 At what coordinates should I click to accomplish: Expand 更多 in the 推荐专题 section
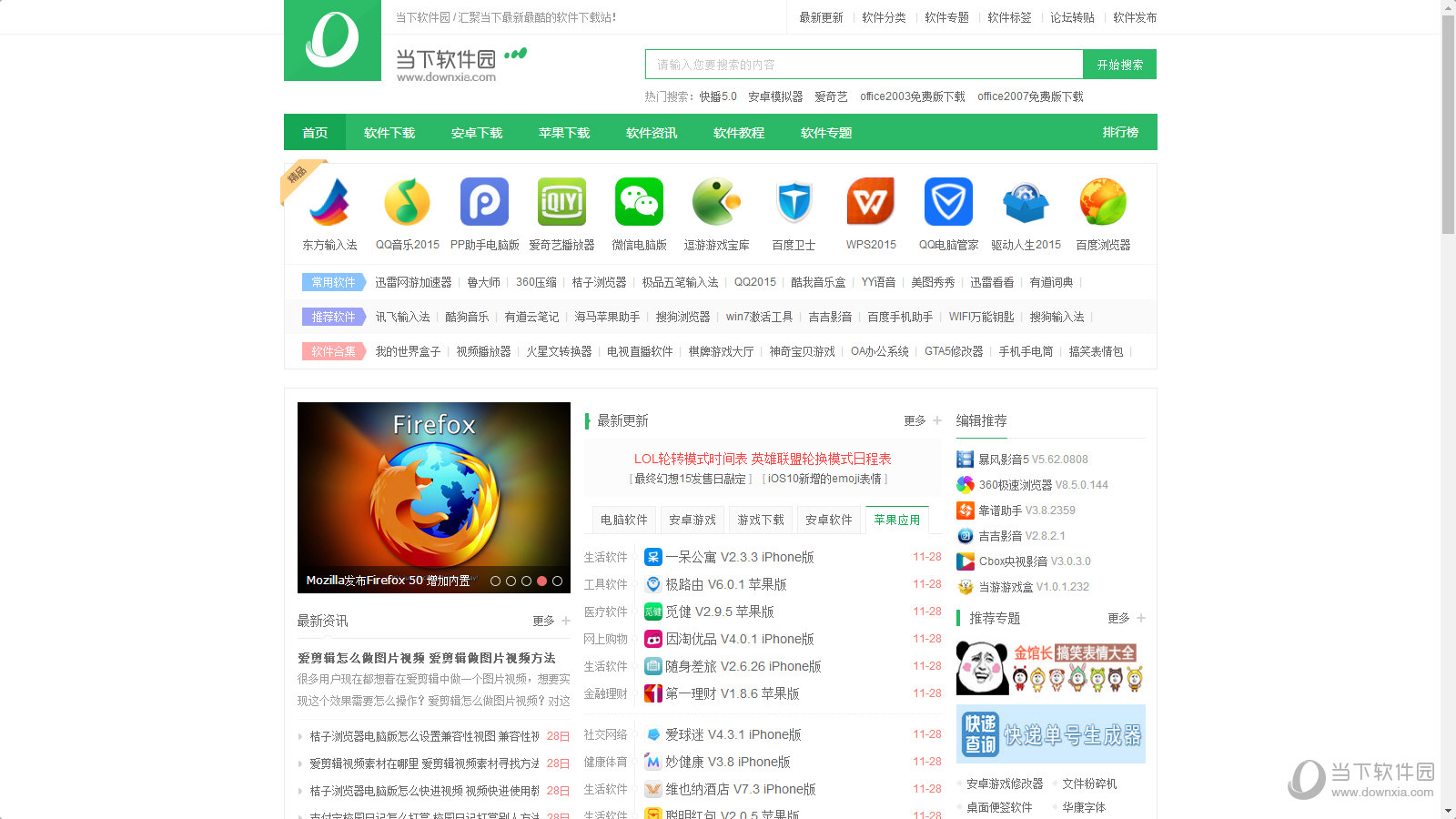point(1118,618)
